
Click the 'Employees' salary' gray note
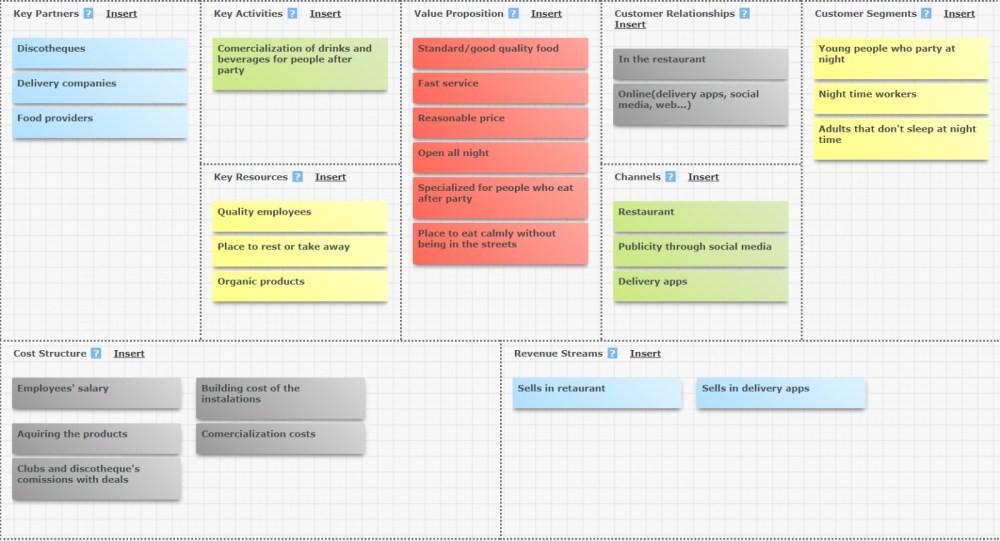96,392
